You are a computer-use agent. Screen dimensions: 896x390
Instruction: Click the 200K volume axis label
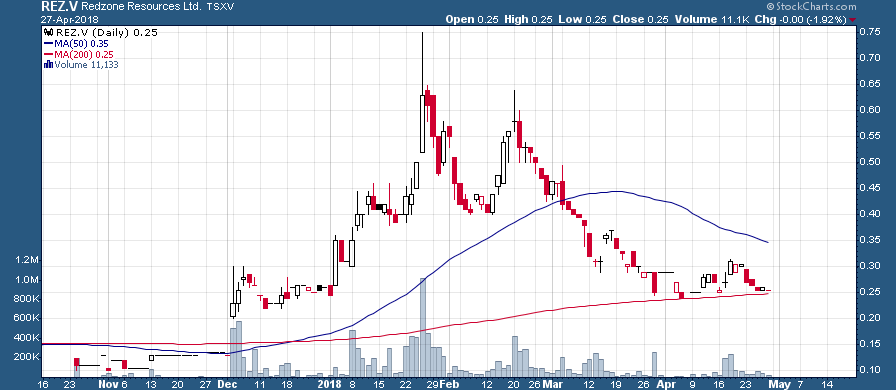(x=26, y=357)
